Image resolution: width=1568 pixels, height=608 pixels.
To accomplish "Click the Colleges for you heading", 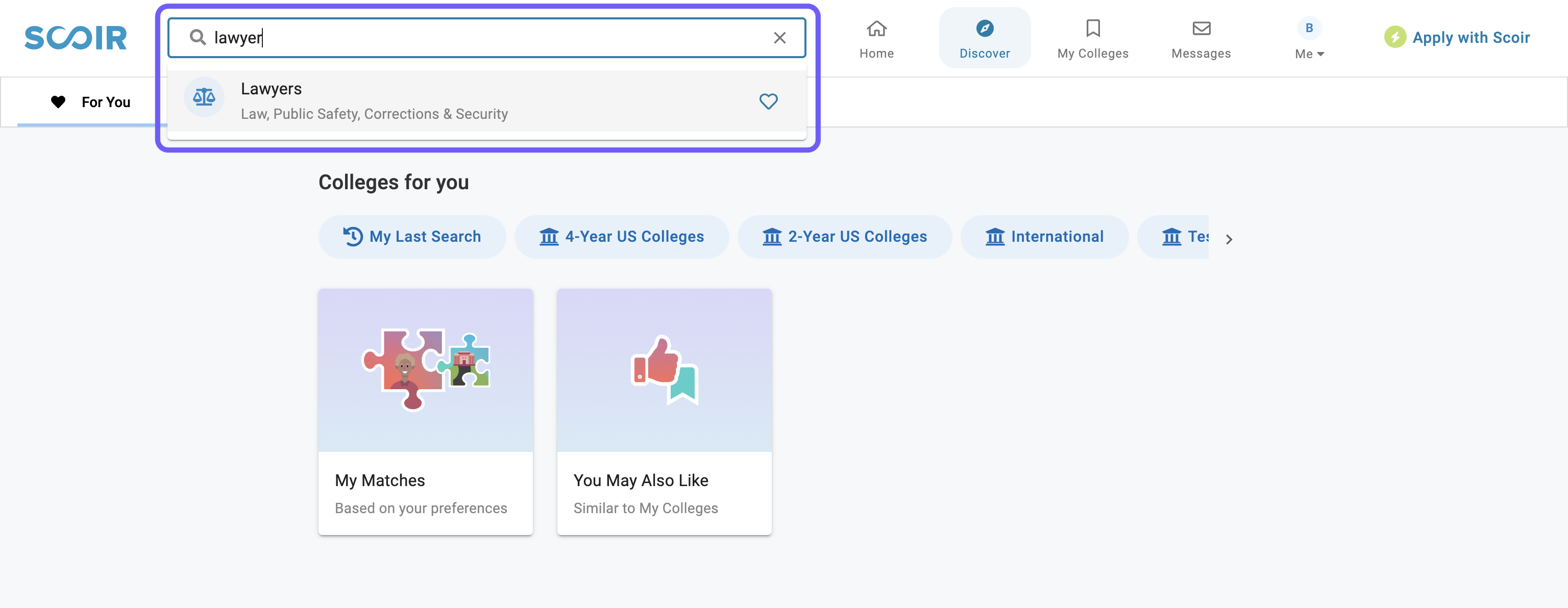I will [x=393, y=183].
